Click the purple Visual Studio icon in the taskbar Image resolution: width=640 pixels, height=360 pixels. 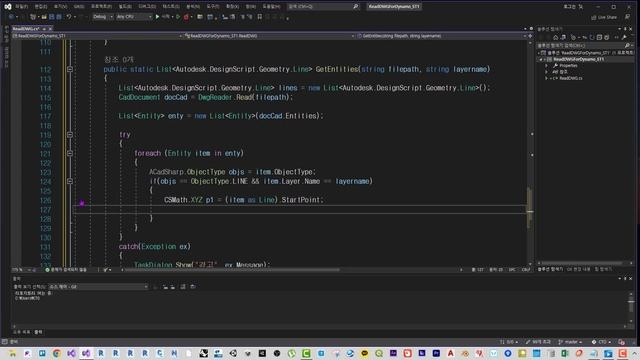(x=86, y=353)
